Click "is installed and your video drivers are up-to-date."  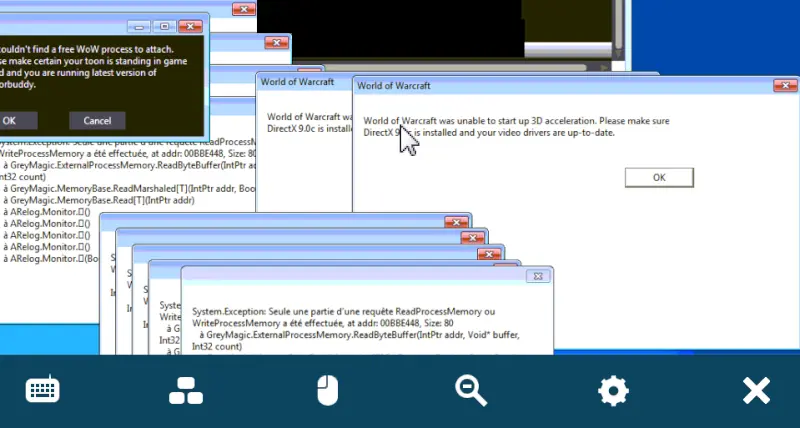(x=514, y=133)
